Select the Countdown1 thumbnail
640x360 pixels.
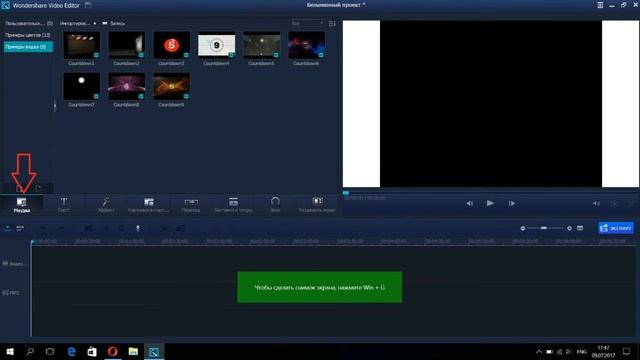[82, 45]
